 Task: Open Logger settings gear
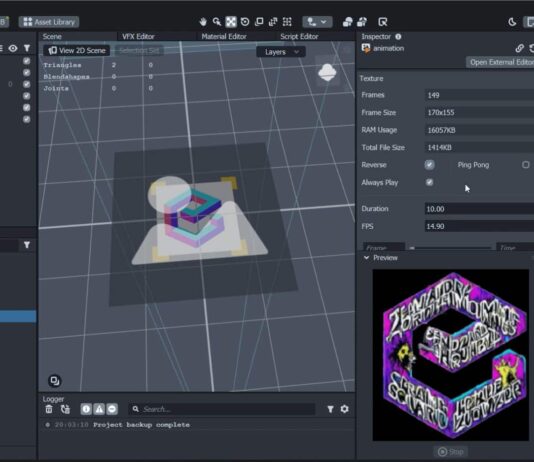[x=345, y=409]
